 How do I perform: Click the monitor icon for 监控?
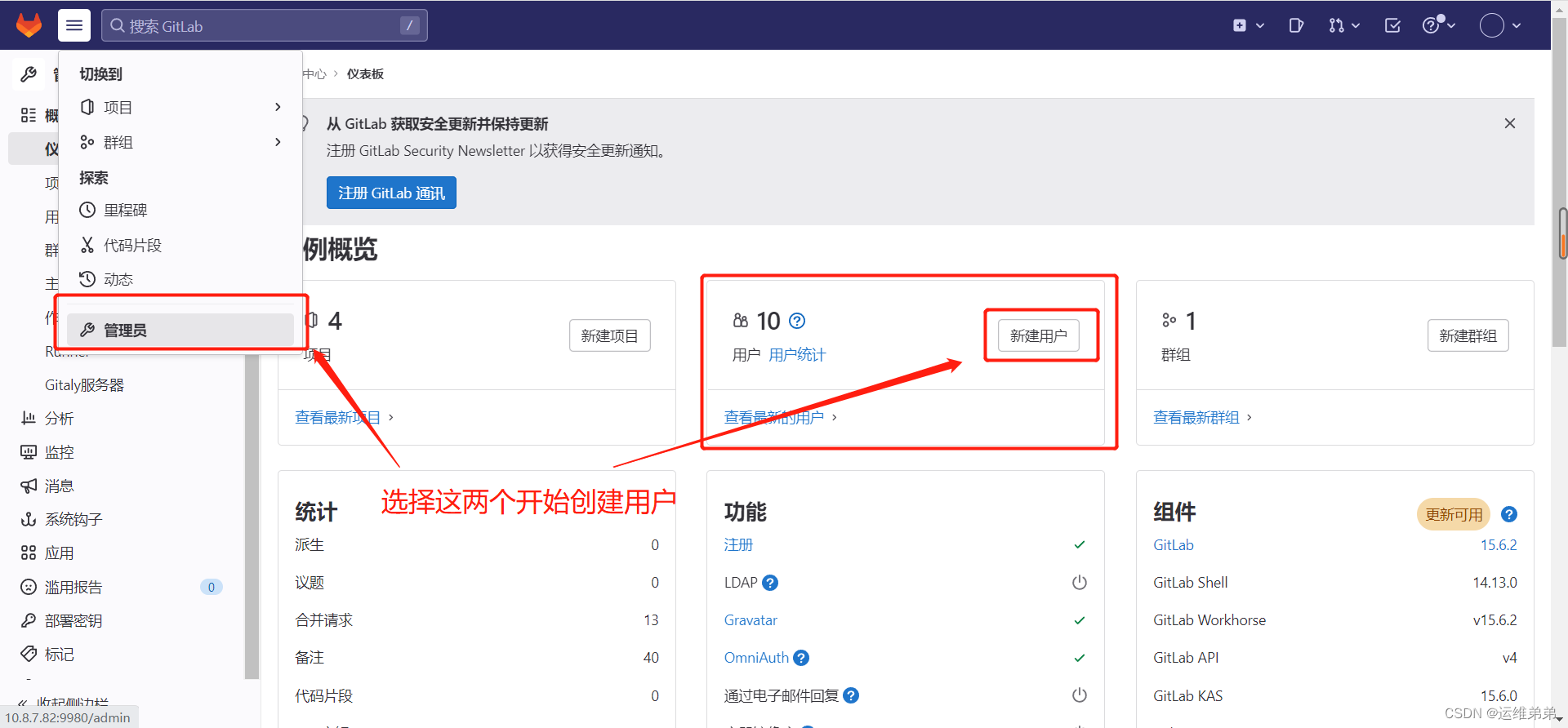pyautogui.click(x=29, y=451)
